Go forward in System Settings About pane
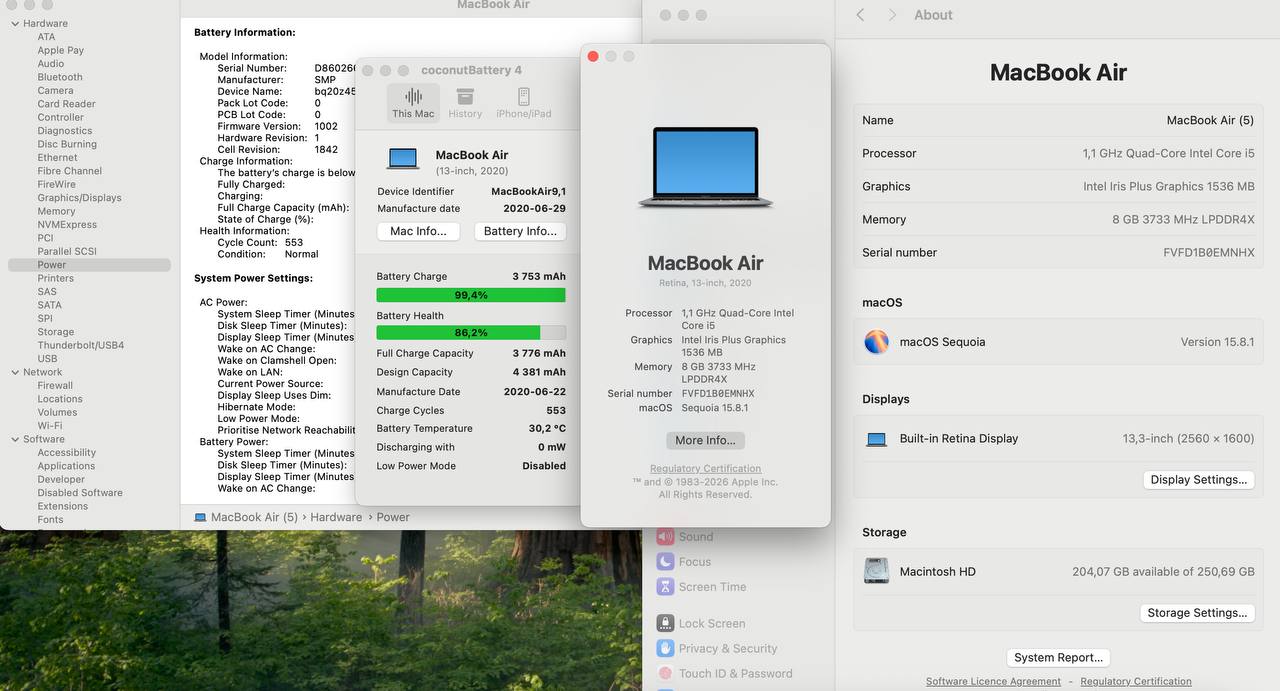Image resolution: width=1280 pixels, height=691 pixels. [x=892, y=15]
